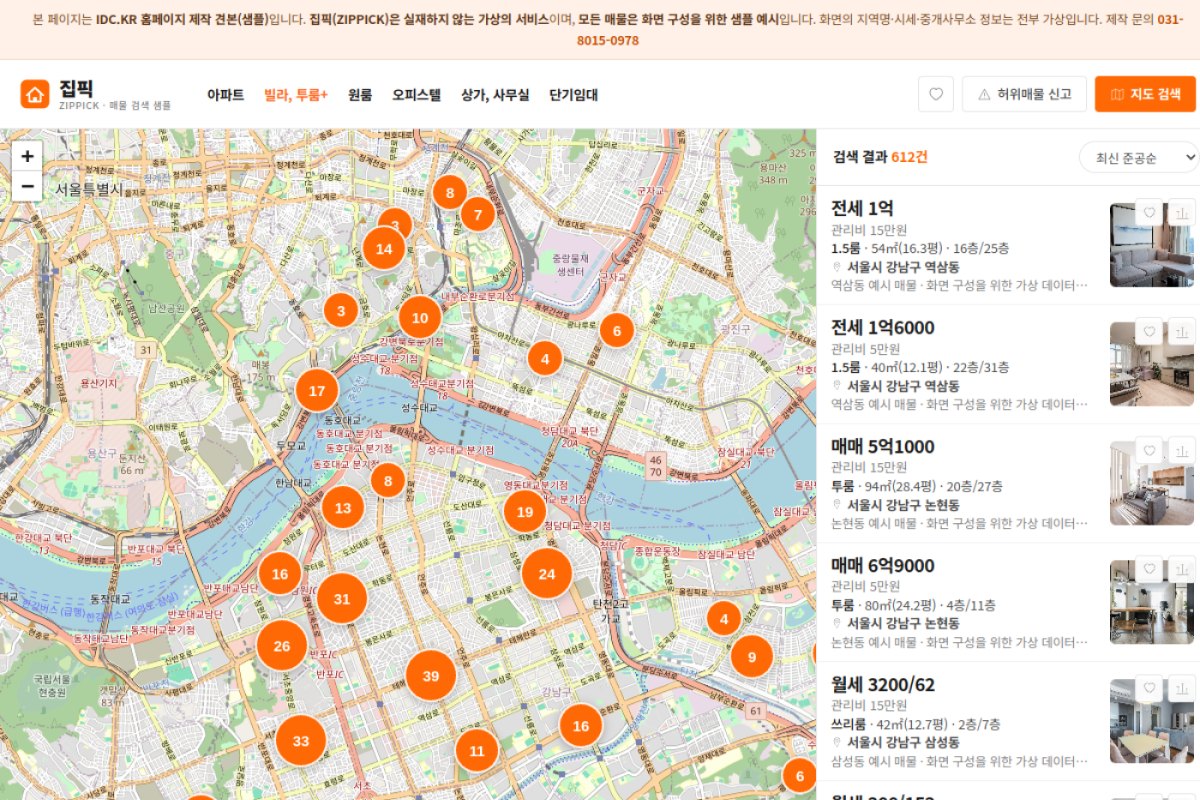Open the 상가, 사무실 category

(x=495, y=95)
